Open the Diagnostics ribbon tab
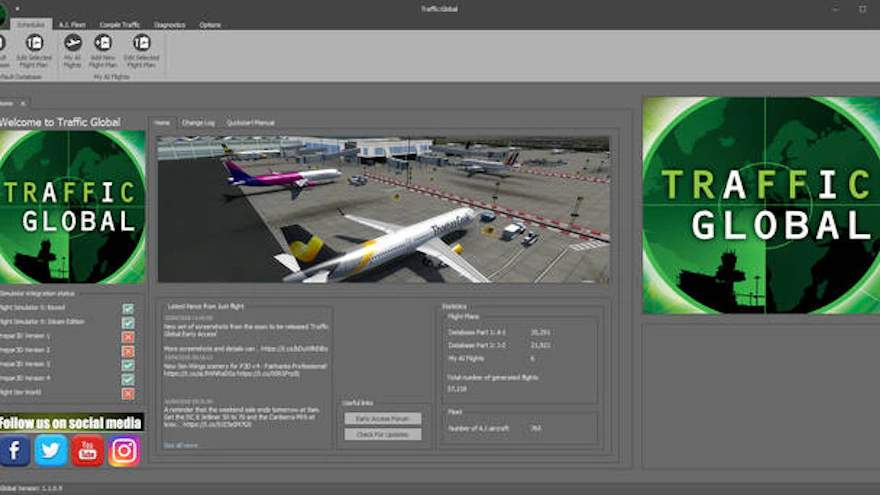This screenshot has width=880, height=495. [x=169, y=25]
